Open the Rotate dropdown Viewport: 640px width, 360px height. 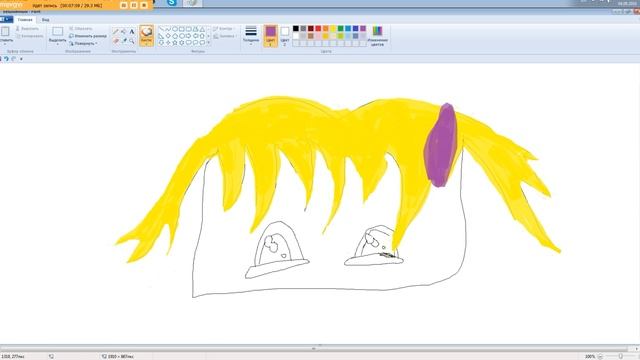[x=83, y=43]
